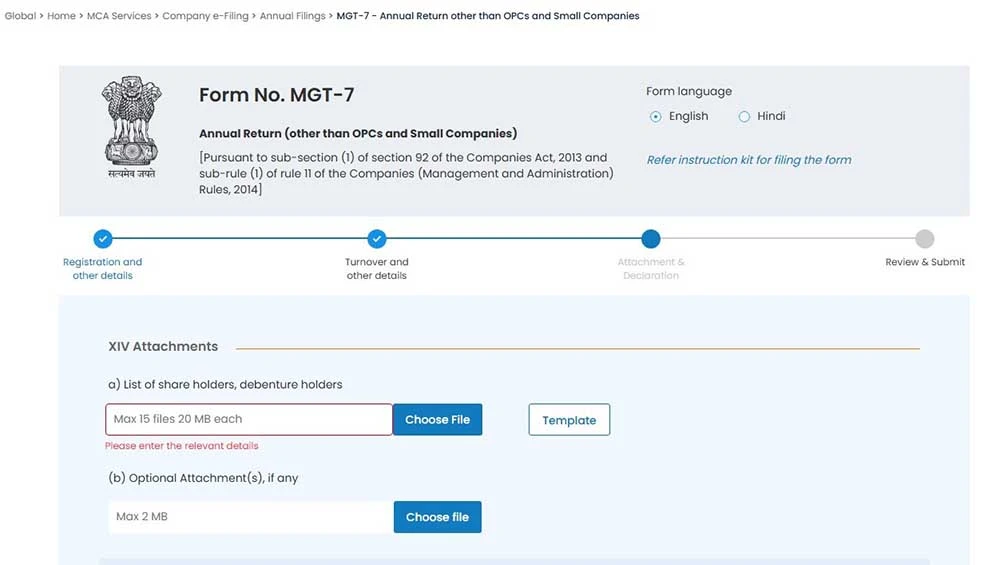Go to Turnover and other details step
1000x565 pixels.
[377, 268]
